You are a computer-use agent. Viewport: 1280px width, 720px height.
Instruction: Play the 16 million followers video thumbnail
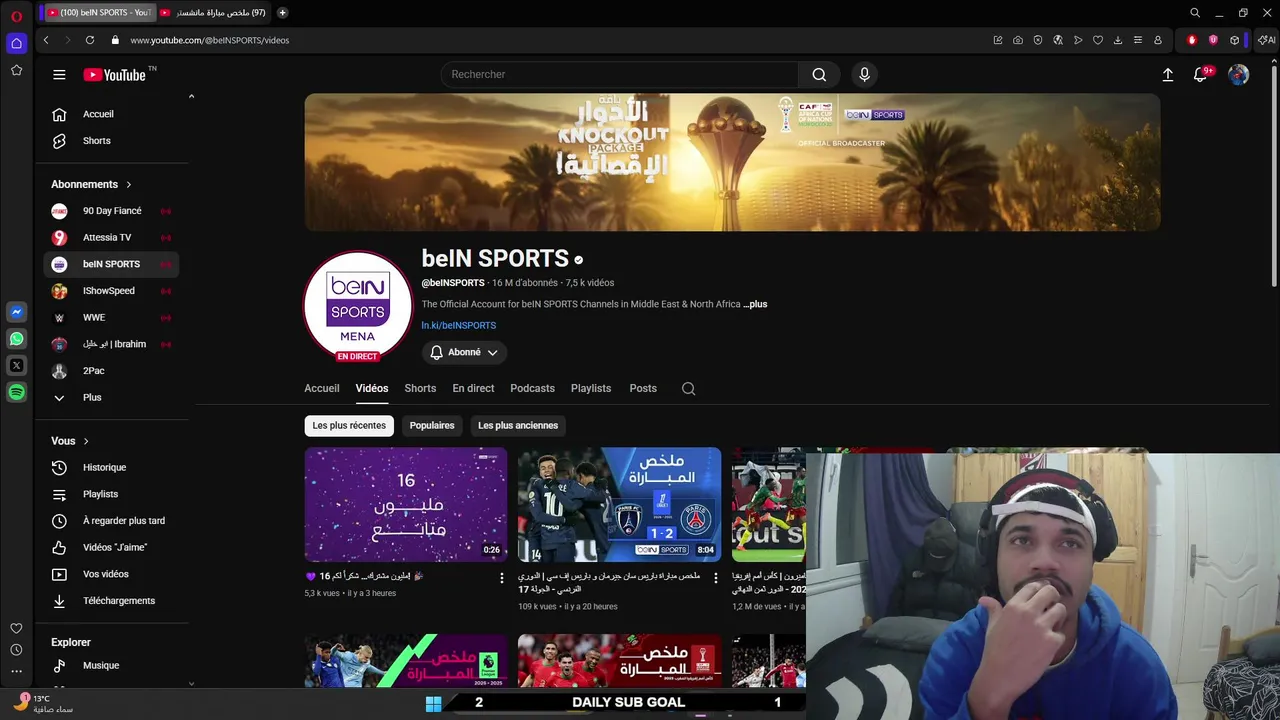[x=406, y=504]
